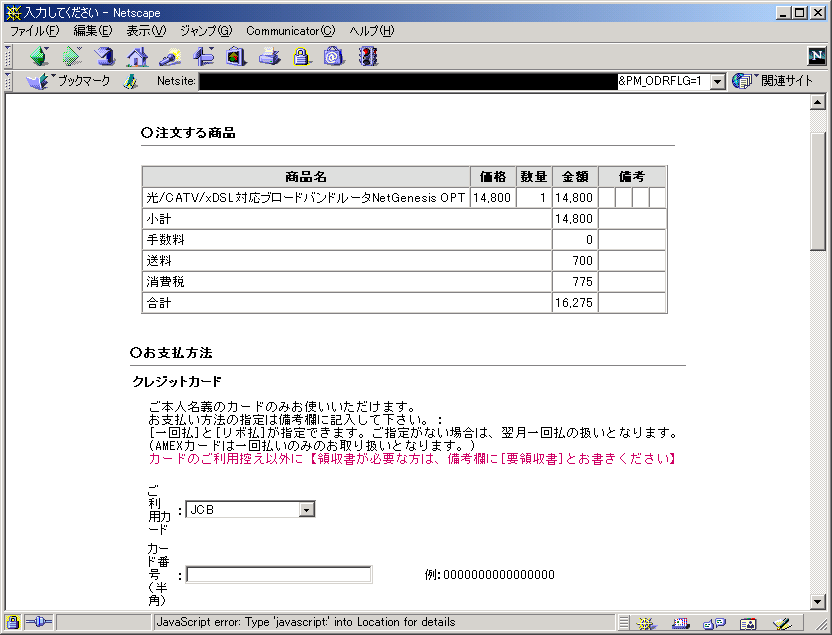
Task: Click the component bar grip handle
Action: (624, 622)
